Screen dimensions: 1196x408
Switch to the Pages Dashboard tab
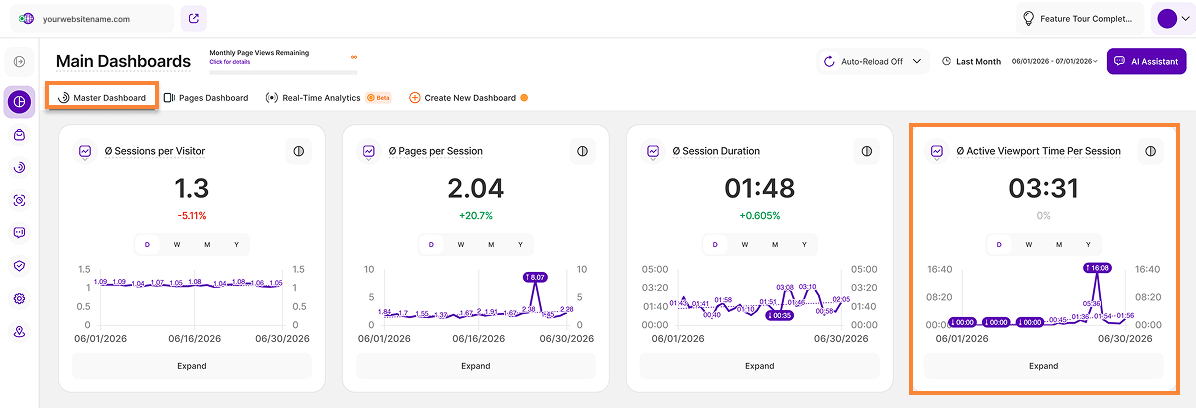click(207, 98)
